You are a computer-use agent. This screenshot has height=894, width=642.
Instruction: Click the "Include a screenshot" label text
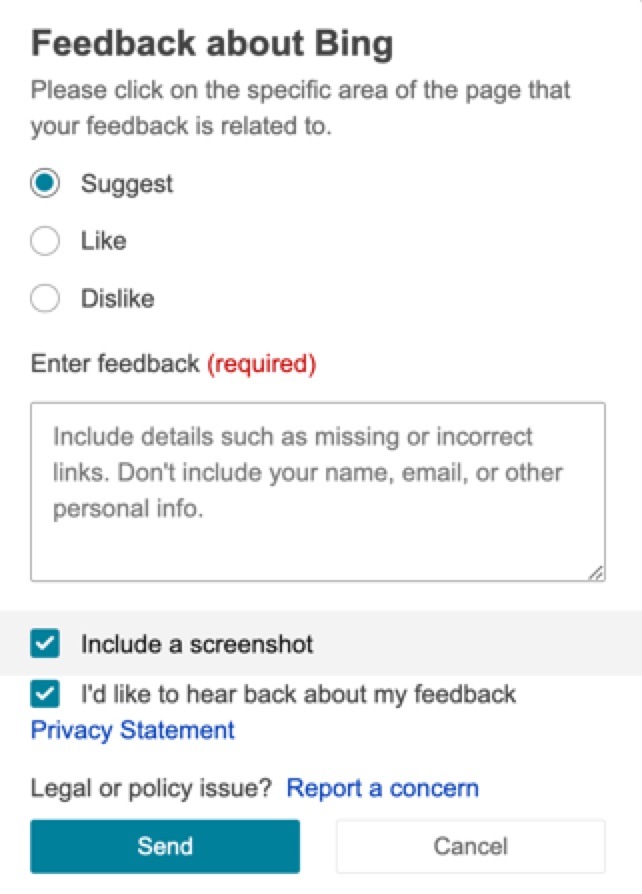[197, 643]
